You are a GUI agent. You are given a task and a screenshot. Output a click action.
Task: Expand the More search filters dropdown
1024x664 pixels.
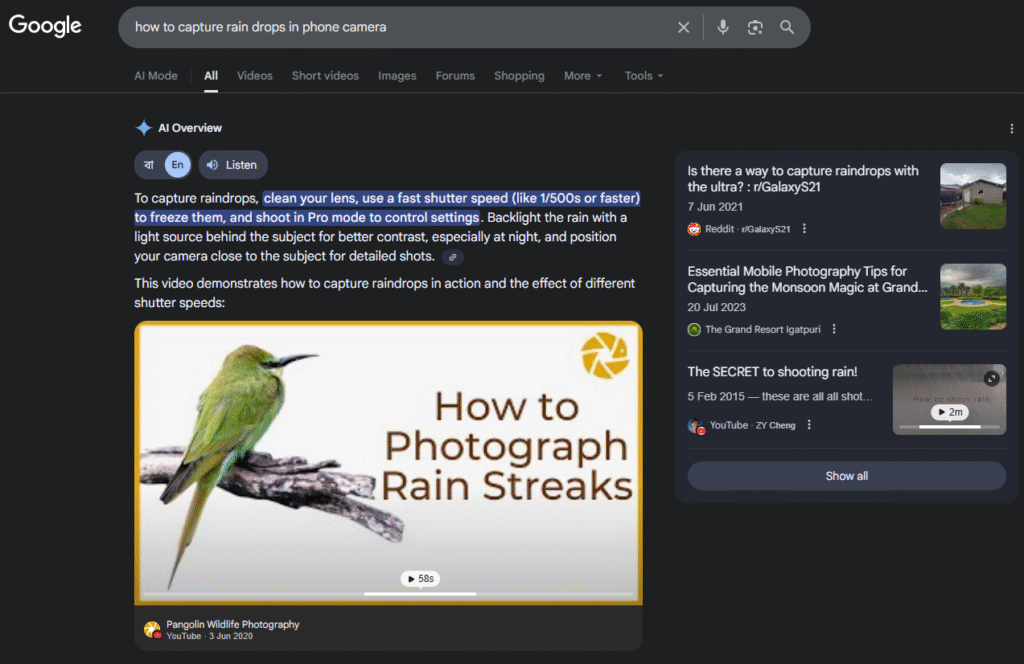[x=583, y=76]
